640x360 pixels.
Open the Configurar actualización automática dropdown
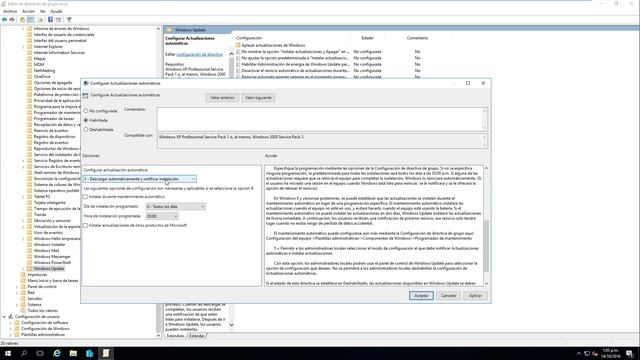point(140,179)
